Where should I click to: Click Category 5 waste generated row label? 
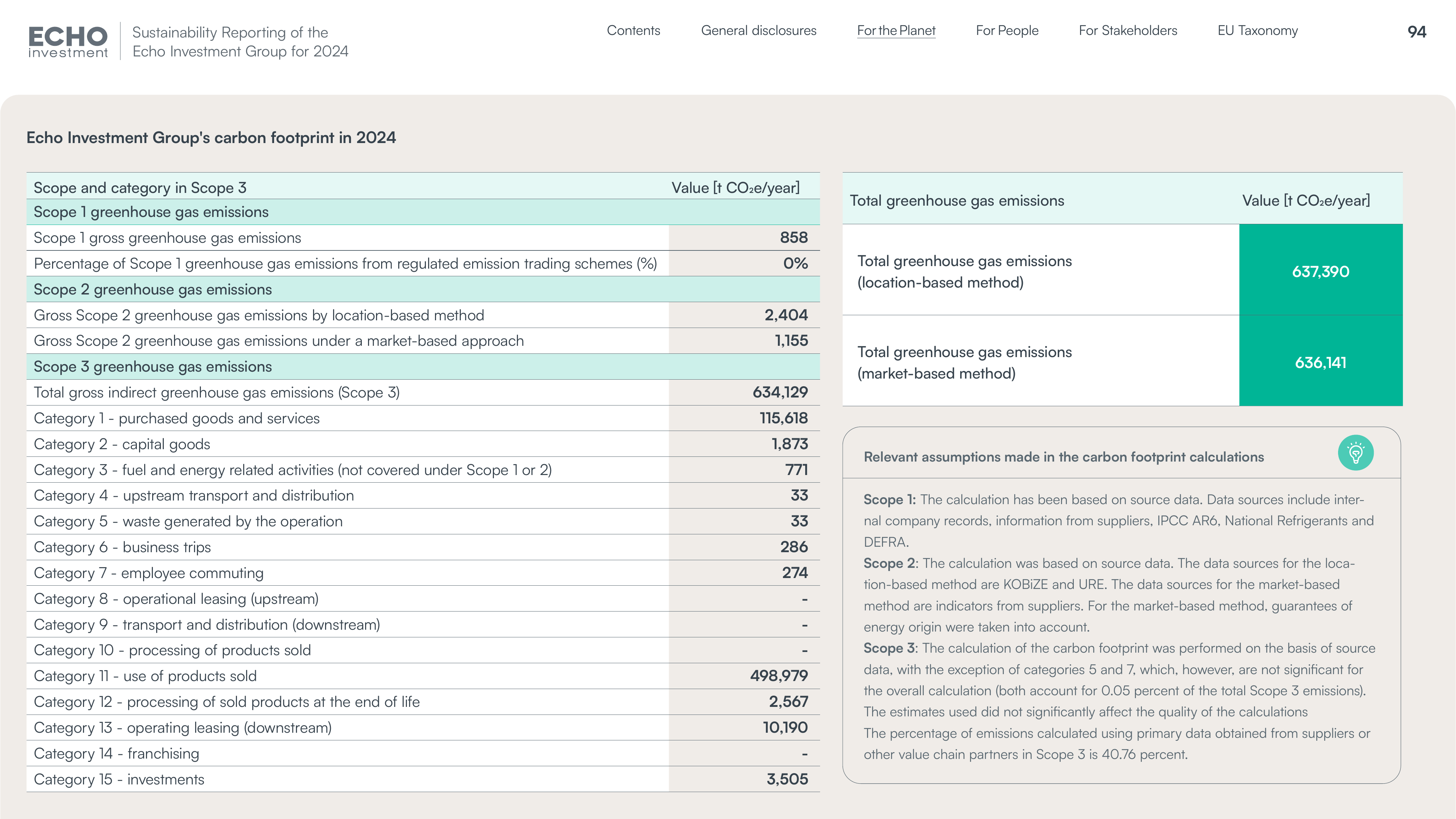point(188,521)
